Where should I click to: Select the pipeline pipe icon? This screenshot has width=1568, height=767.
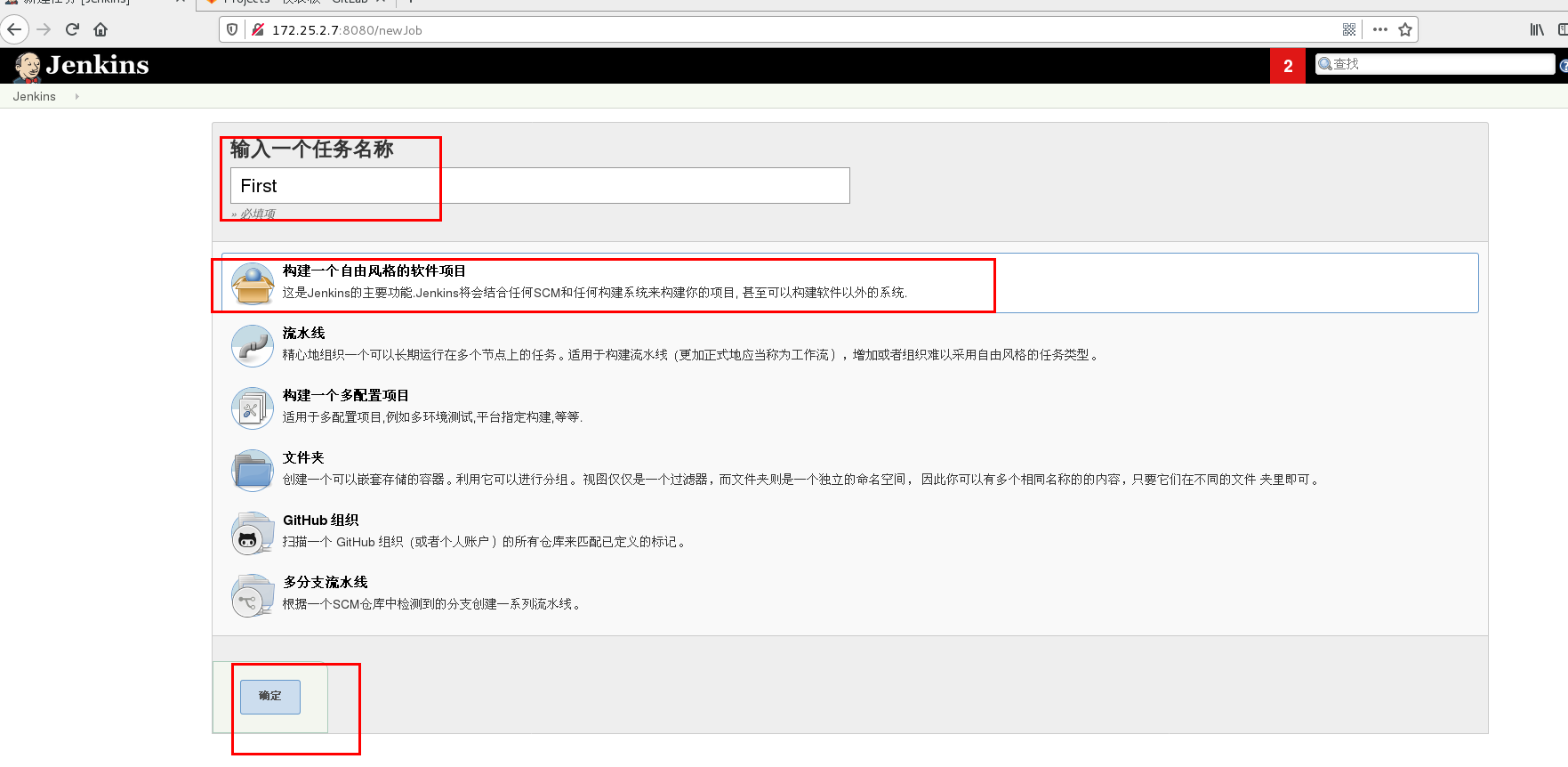pyautogui.click(x=253, y=345)
